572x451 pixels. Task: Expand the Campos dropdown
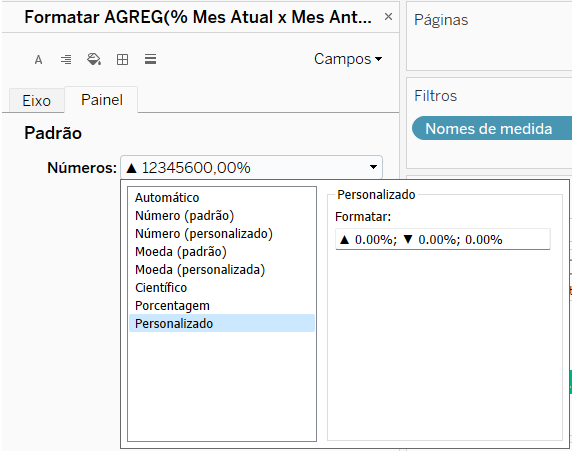[x=348, y=59]
